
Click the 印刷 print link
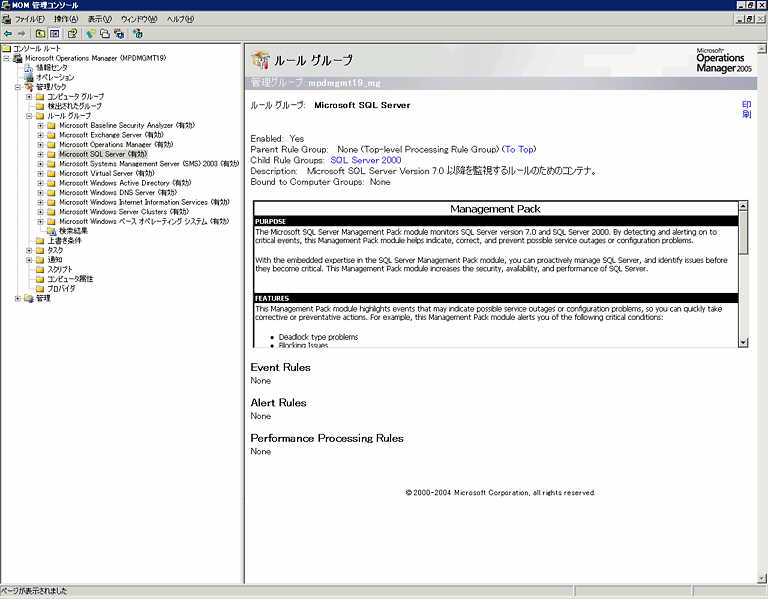tap(746, 109)
